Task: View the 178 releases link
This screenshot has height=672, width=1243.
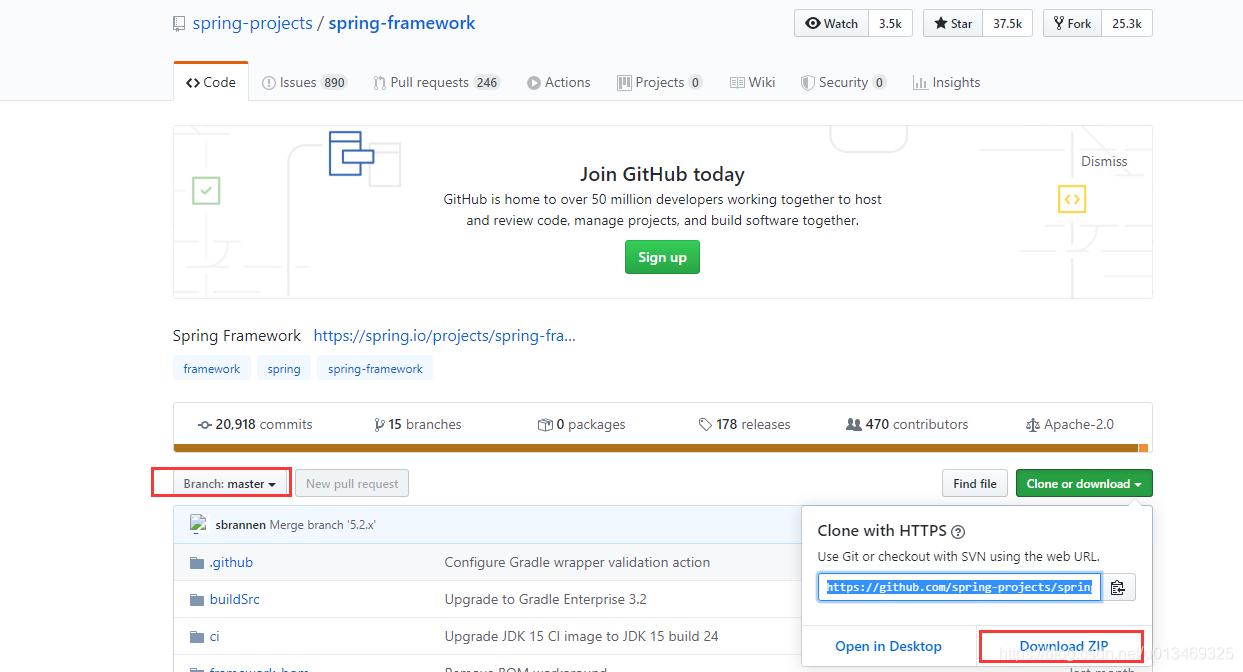Action: [x=744, y=425]
